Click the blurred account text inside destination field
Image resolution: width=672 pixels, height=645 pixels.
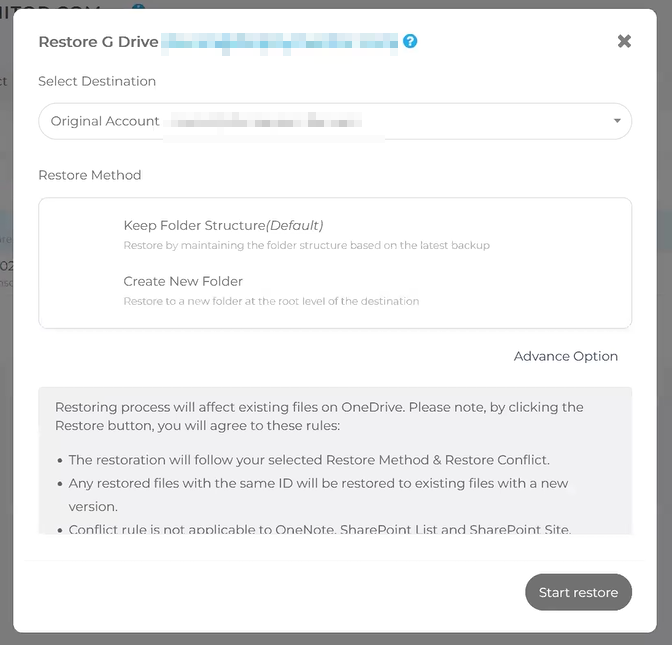(265, 121)
